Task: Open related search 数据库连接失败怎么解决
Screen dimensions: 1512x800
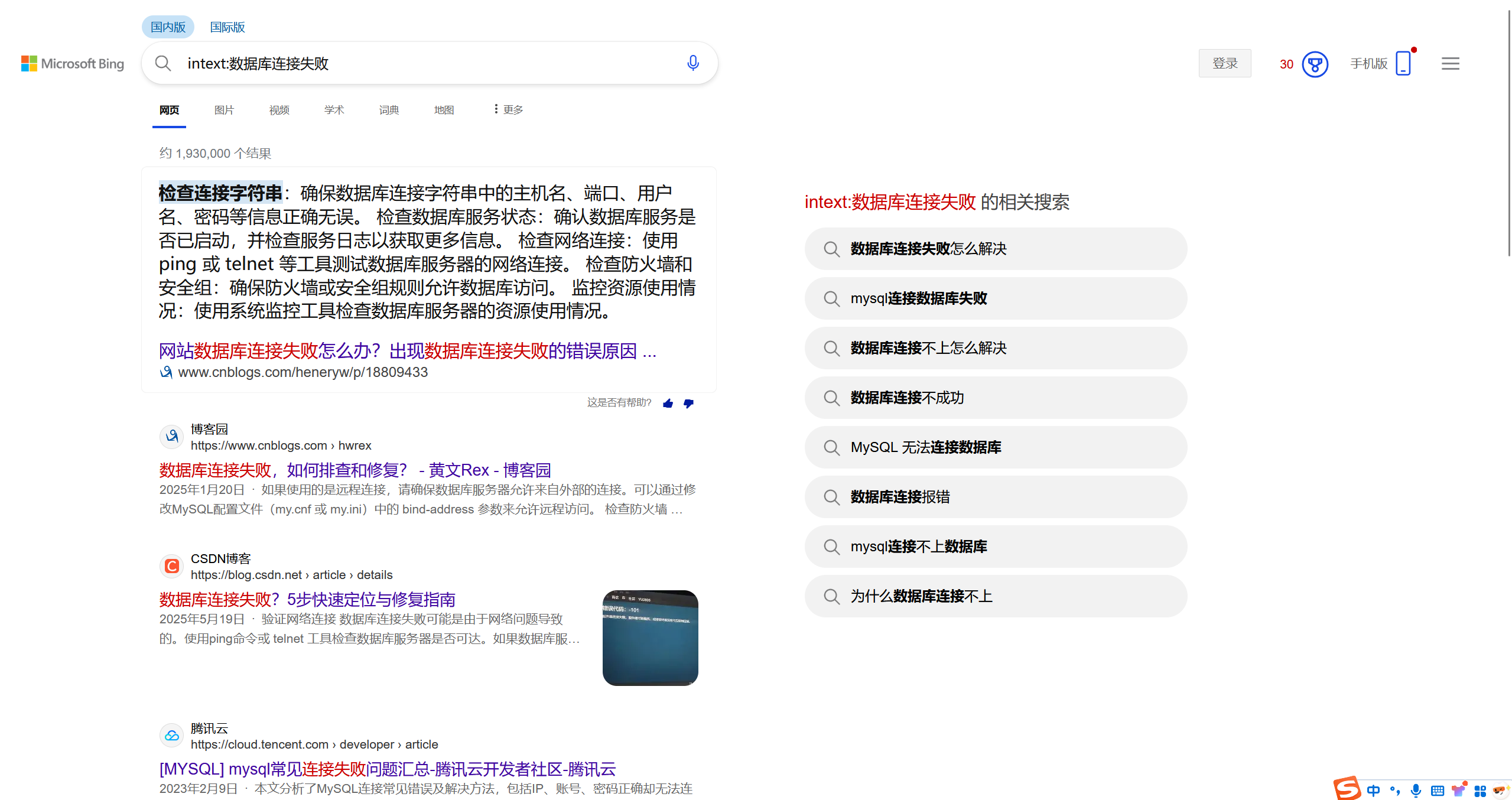Action: (x=996, y=249)
